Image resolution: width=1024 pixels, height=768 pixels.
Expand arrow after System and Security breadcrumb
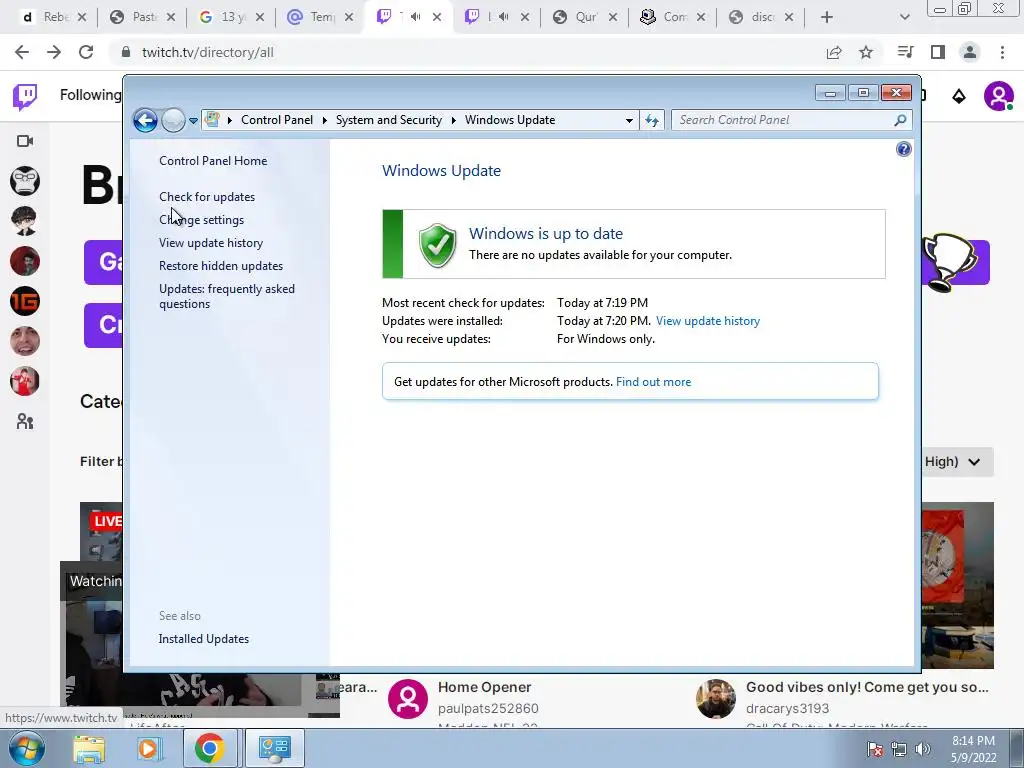click(453, 120)
